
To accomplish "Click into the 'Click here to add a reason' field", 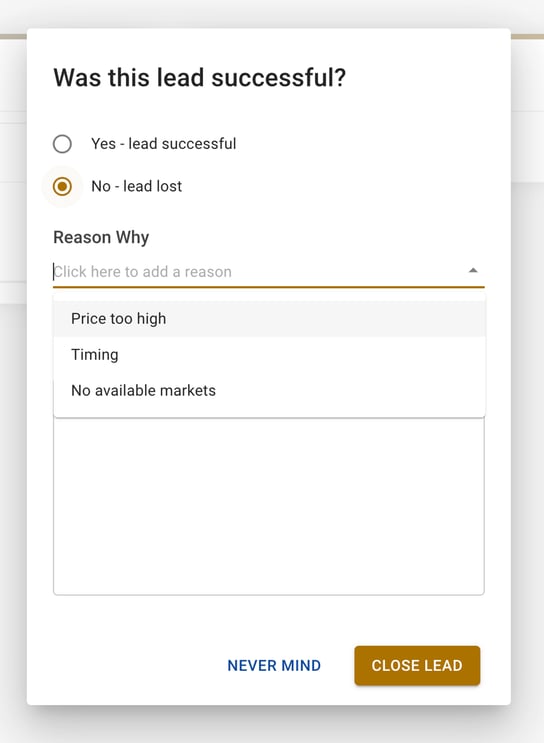I will (x=258, y=272).
